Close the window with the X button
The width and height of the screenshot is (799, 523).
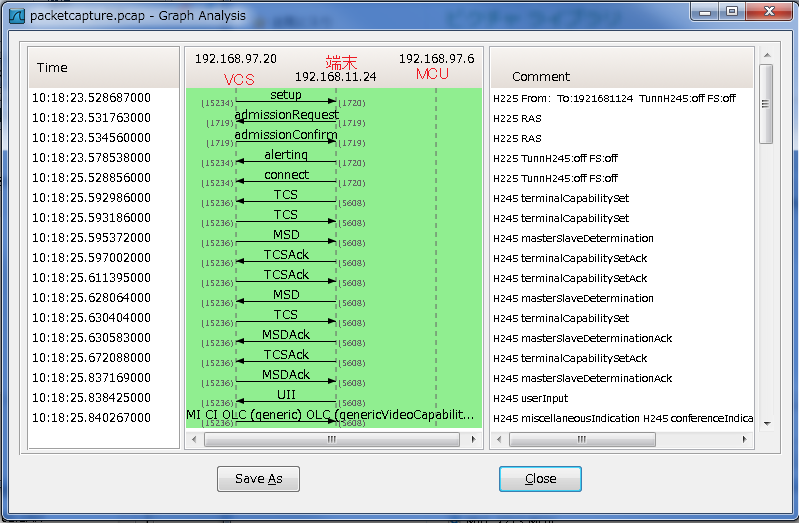pyautogui.click(x=769, y=12)
